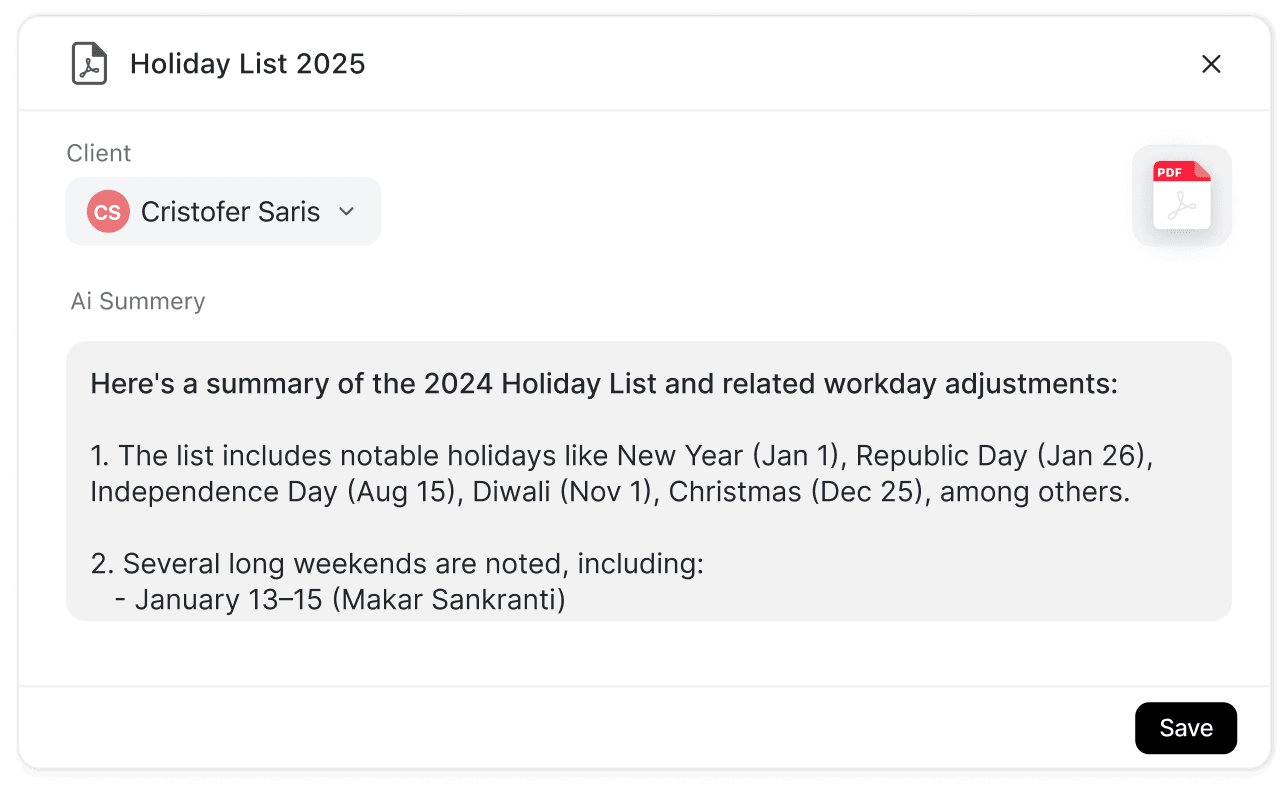Click the Holiday List 2025 title
The width and height of the screenshot is (1288, 788).
pyautogui.click(x=247, y=64)
